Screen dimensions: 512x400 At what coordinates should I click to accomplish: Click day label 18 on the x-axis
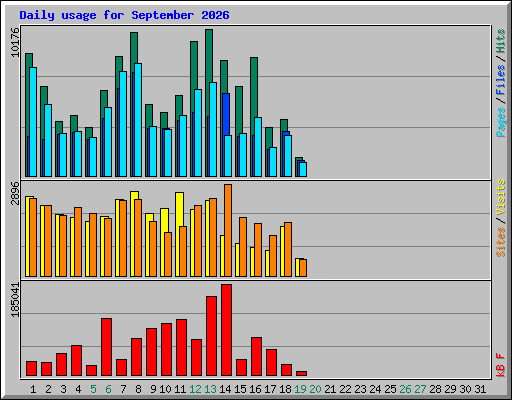(285, 389)
